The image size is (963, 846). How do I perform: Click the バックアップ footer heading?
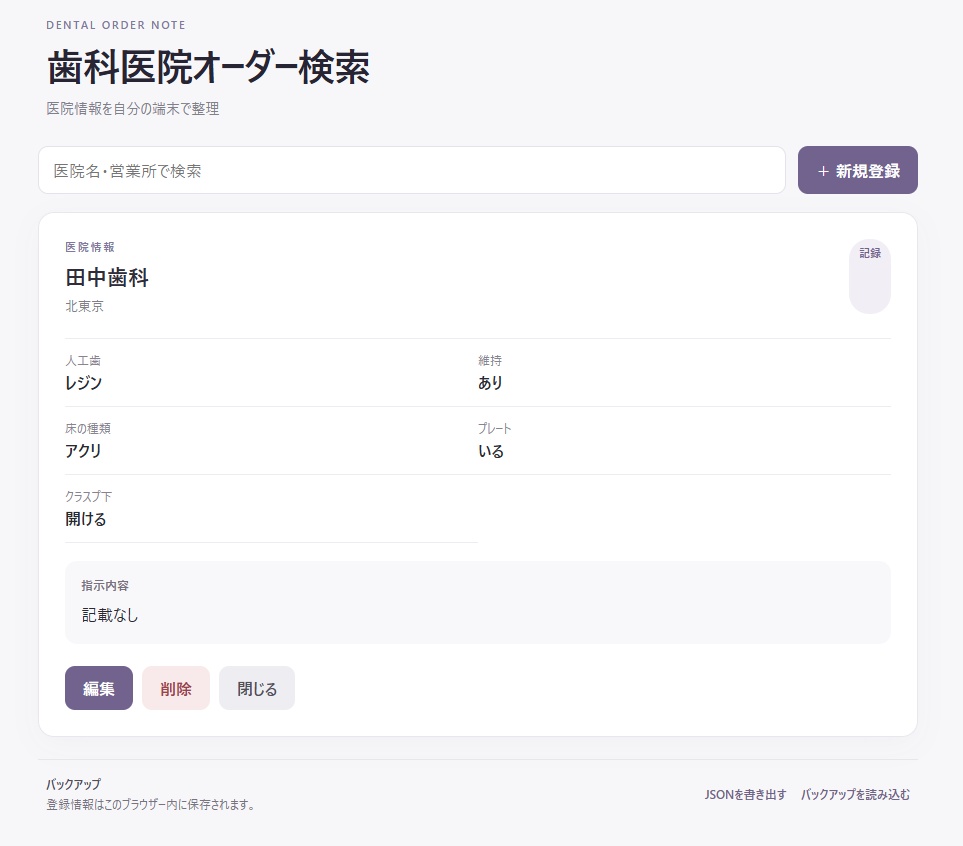coord(73,784)
